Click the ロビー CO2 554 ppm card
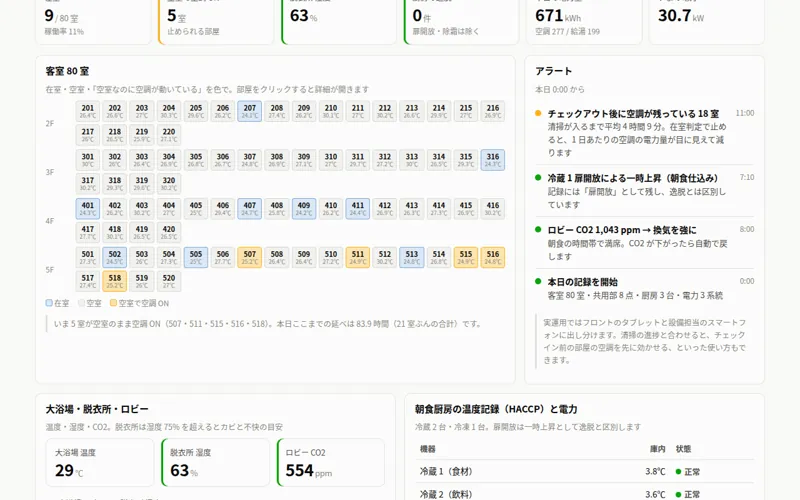Viewport: 800px width, 500px height. pos(331,462)
